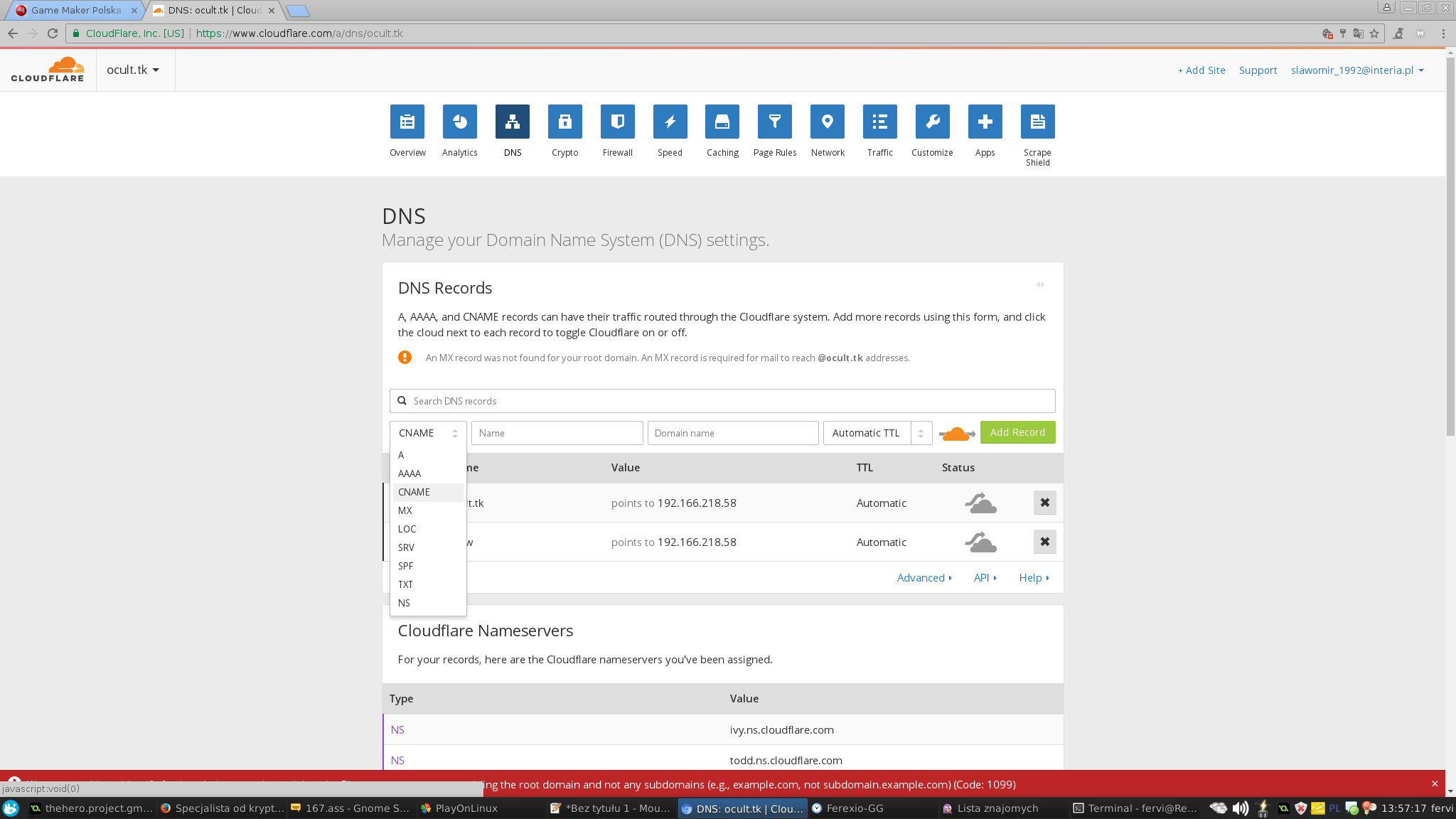Click the page vertical scrollbar

[1450, 249]
